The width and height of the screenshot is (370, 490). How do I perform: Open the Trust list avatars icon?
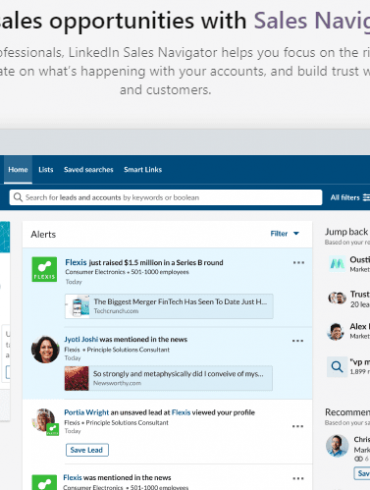pyautogui.click(x=337, y=298)
